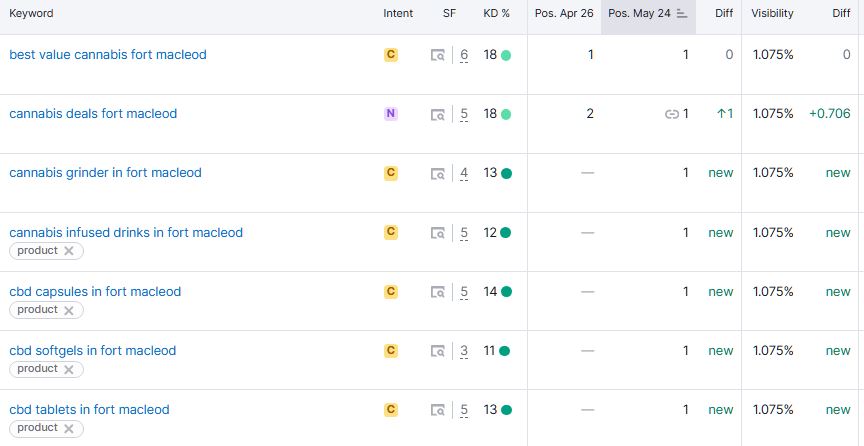Viewport: 864px width, 446px height.
Task: Remove product tag from cannabis infused drinks
Action: pyautogui.click(x=69, y=252)
